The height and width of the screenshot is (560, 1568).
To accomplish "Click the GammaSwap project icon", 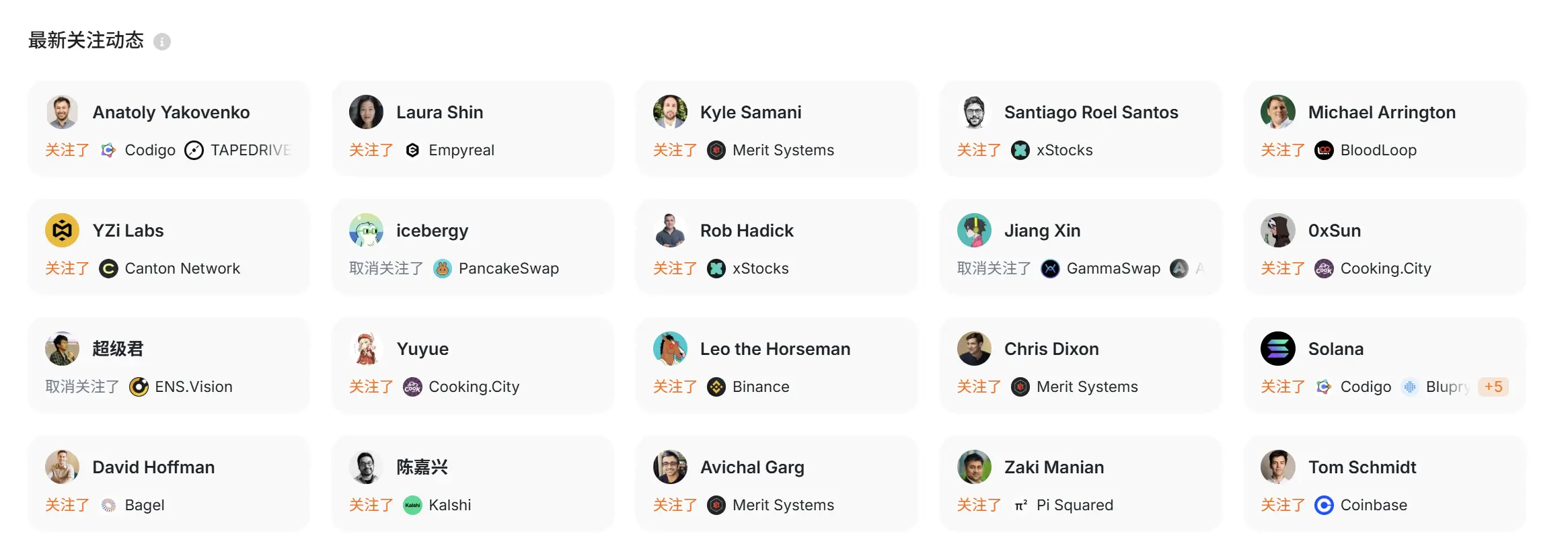I will [1049, 268].
